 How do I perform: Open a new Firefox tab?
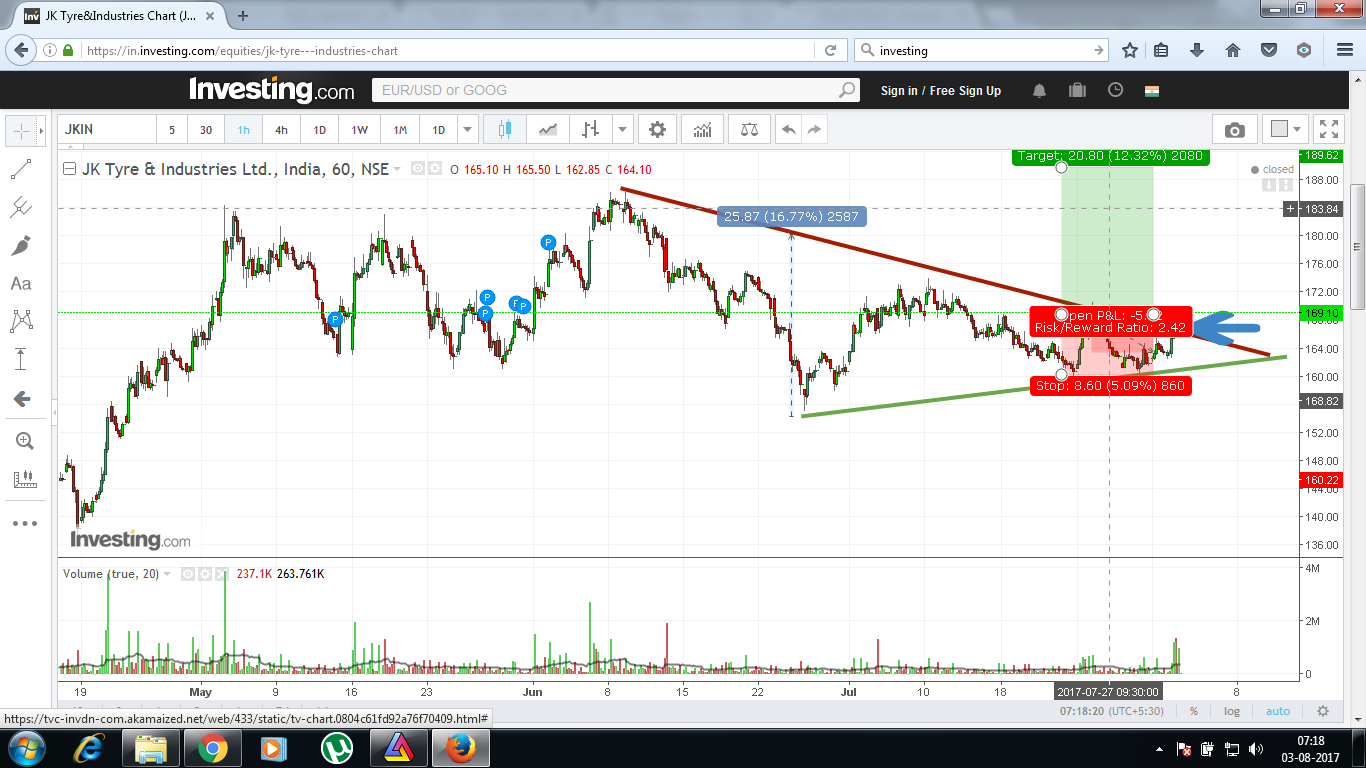[x=243, y=16]
